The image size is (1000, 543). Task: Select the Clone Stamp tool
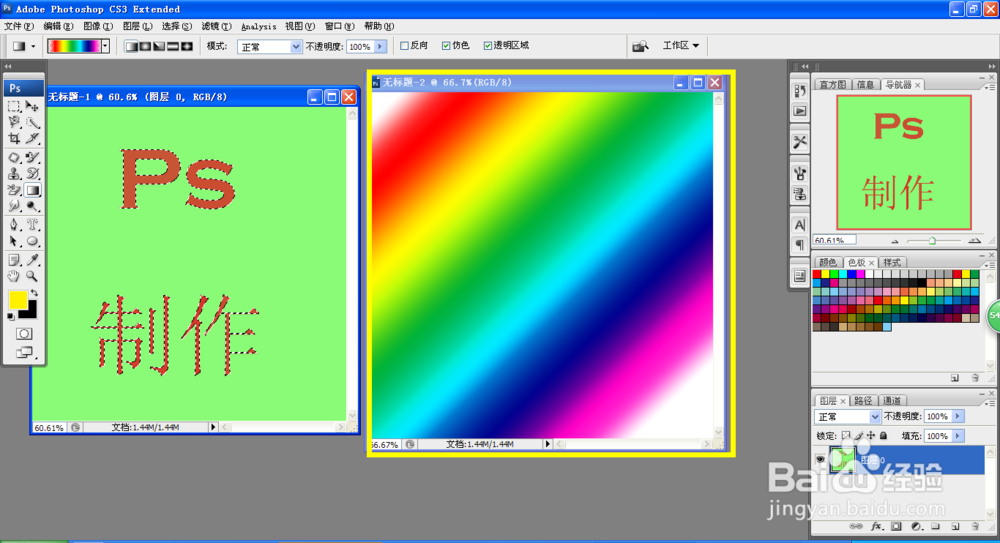(14, 174)
